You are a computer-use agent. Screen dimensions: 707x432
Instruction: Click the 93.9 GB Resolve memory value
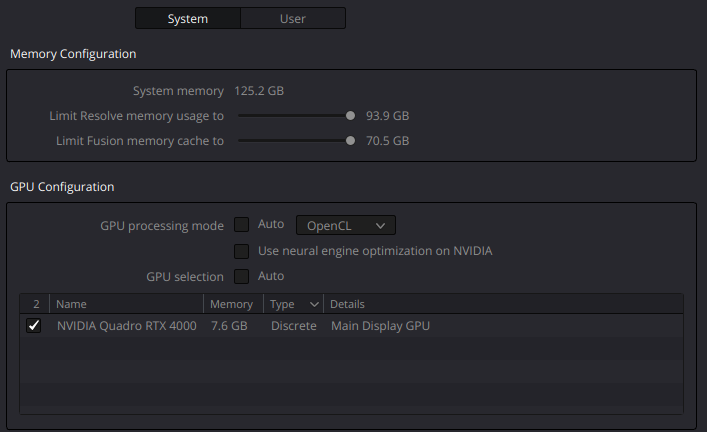387,115
